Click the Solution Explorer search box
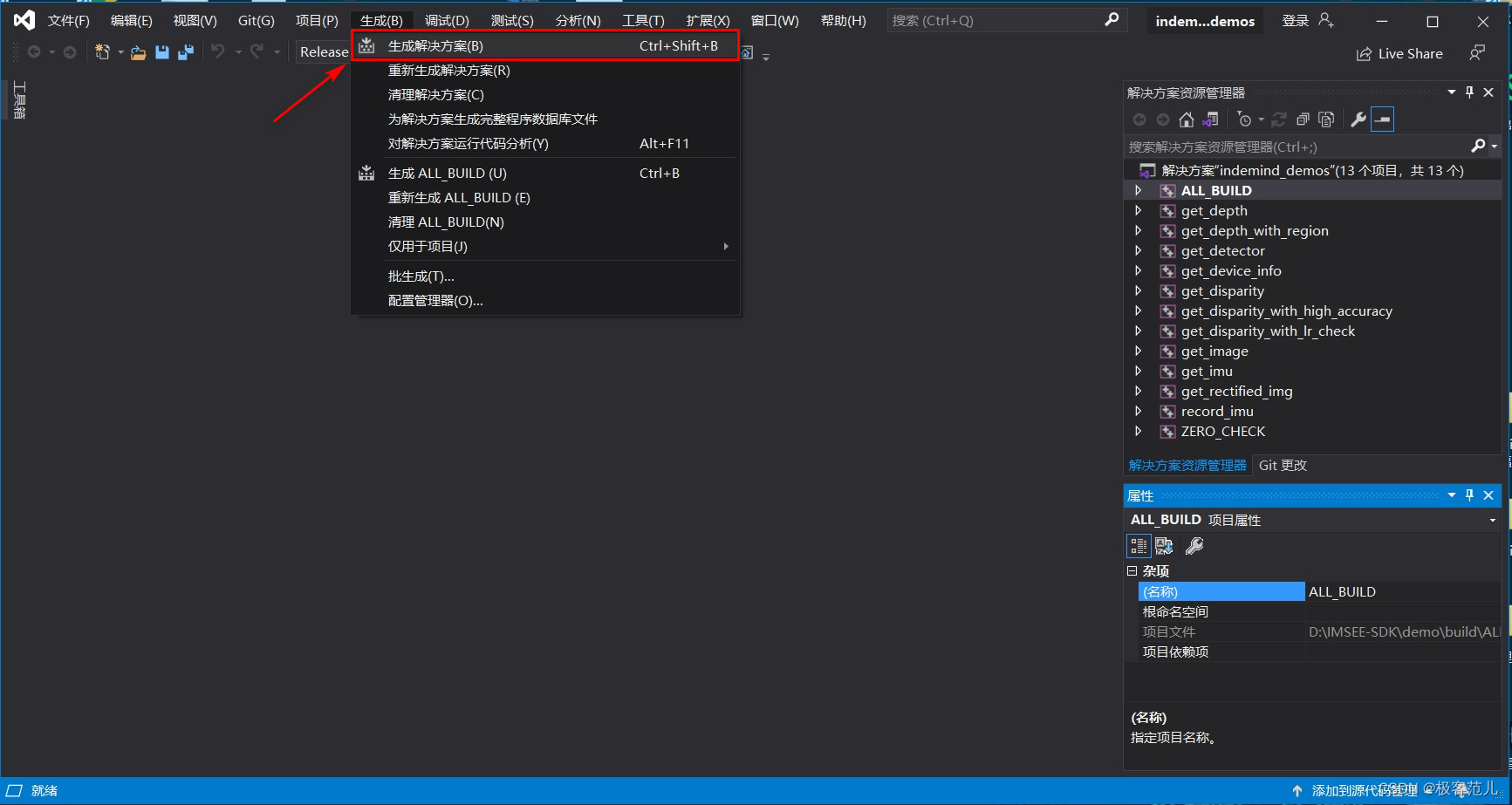This screenshot has width=1512, height=805. click(x=1297, y=147)
